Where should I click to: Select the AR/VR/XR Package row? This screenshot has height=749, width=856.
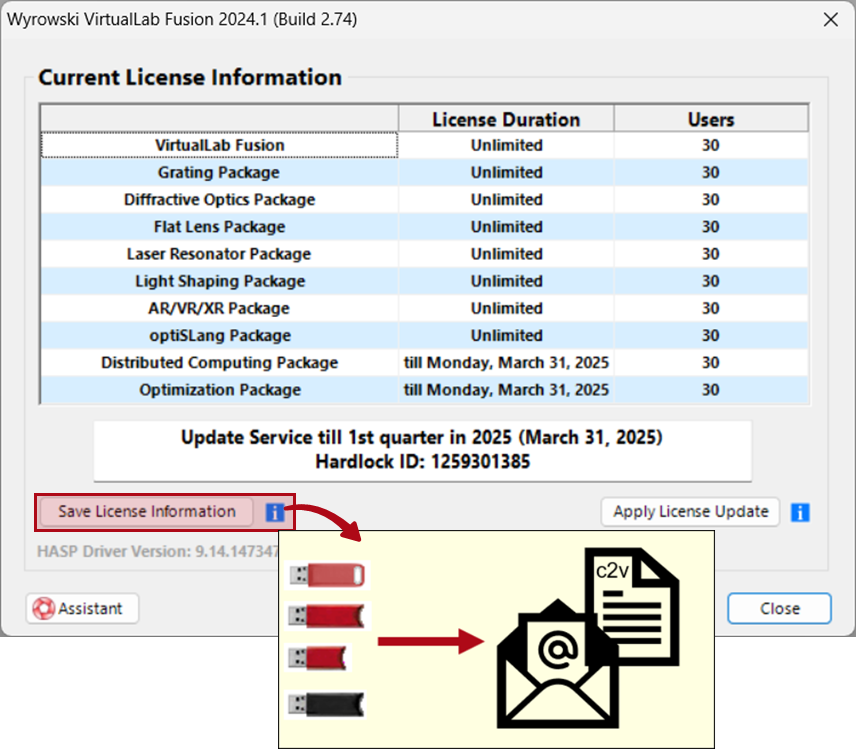tap(425, 308)
